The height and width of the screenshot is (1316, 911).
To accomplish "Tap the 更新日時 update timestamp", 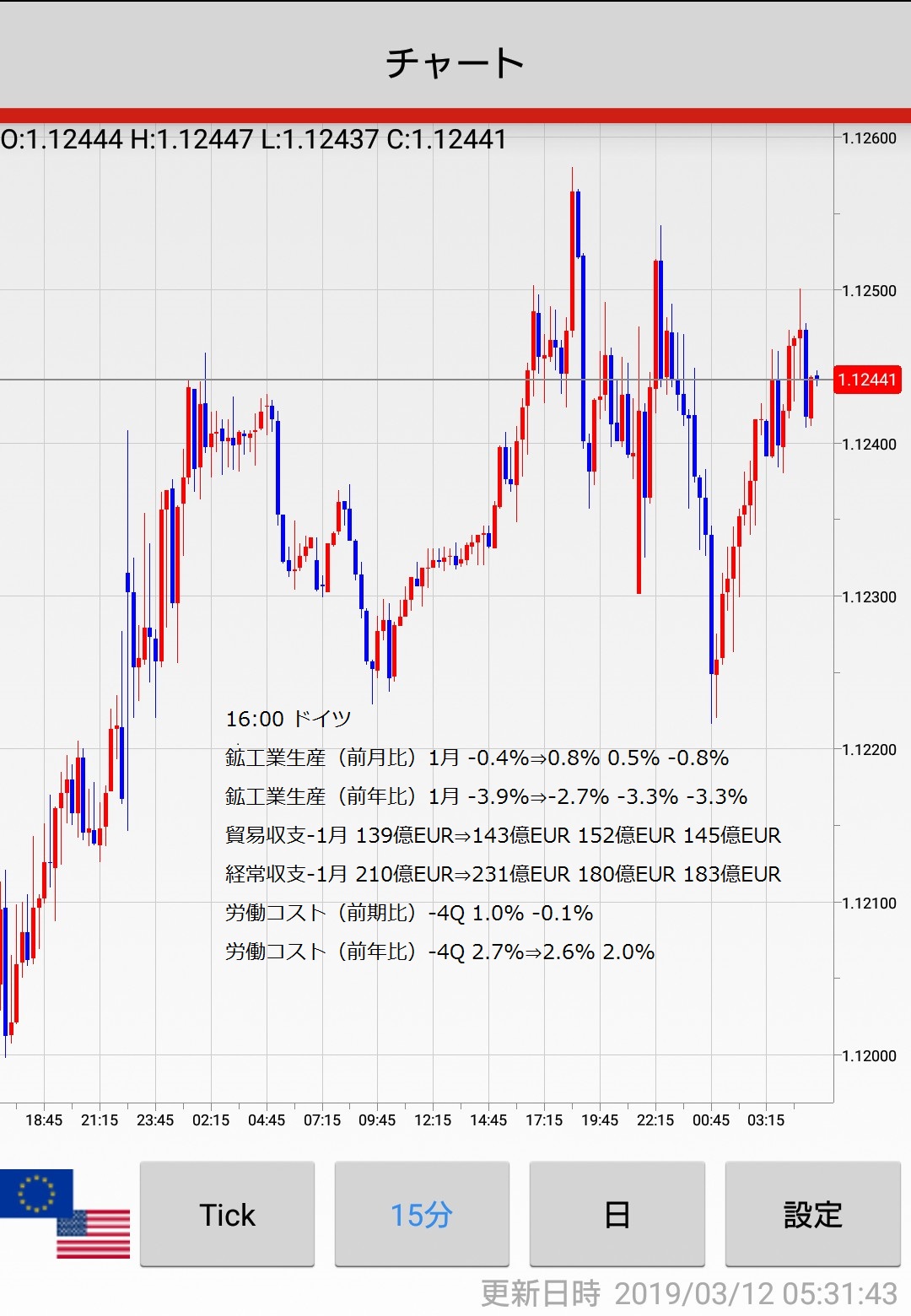I will (x=688, y=1293).
